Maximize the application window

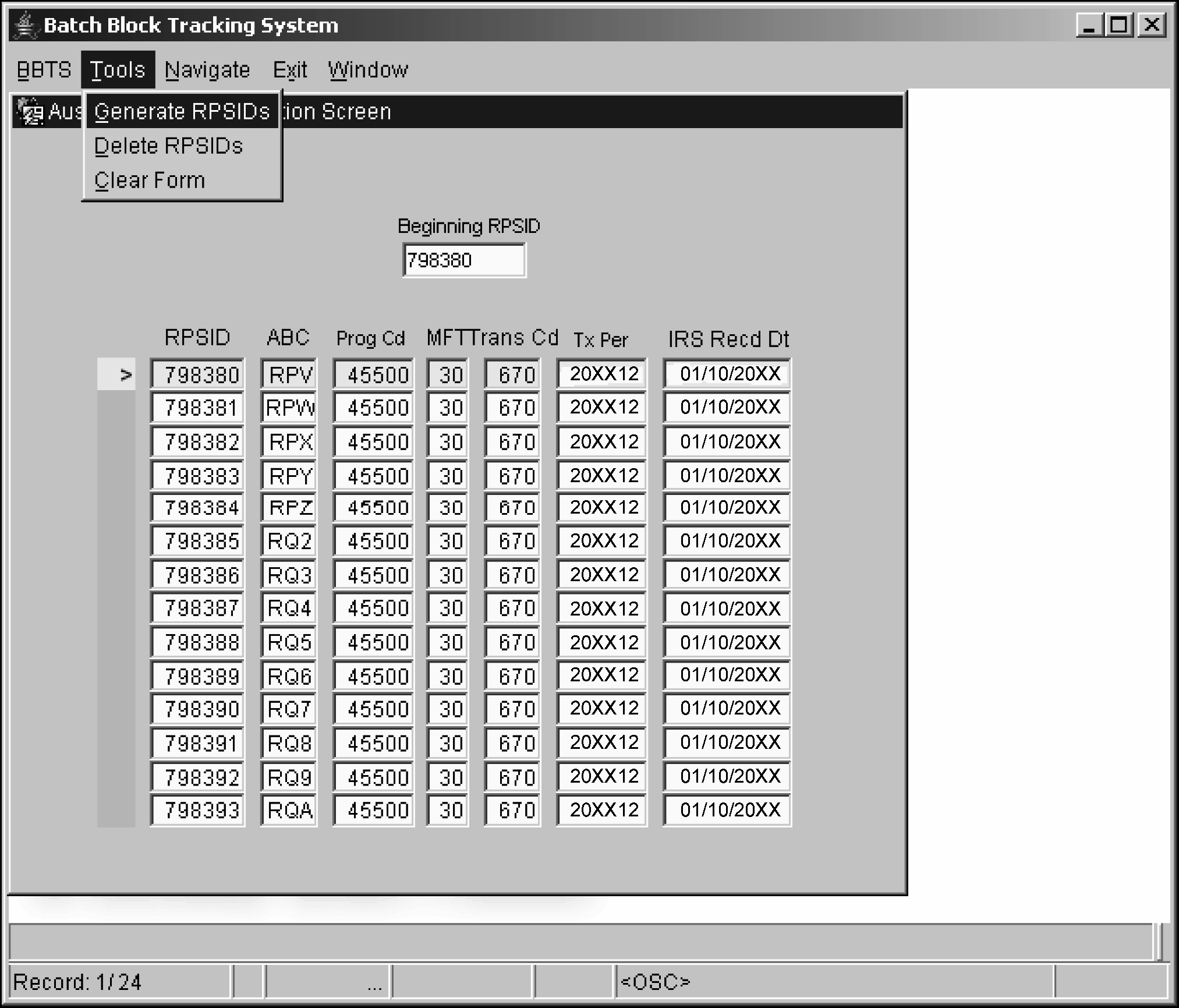(x=1120, y=26)
